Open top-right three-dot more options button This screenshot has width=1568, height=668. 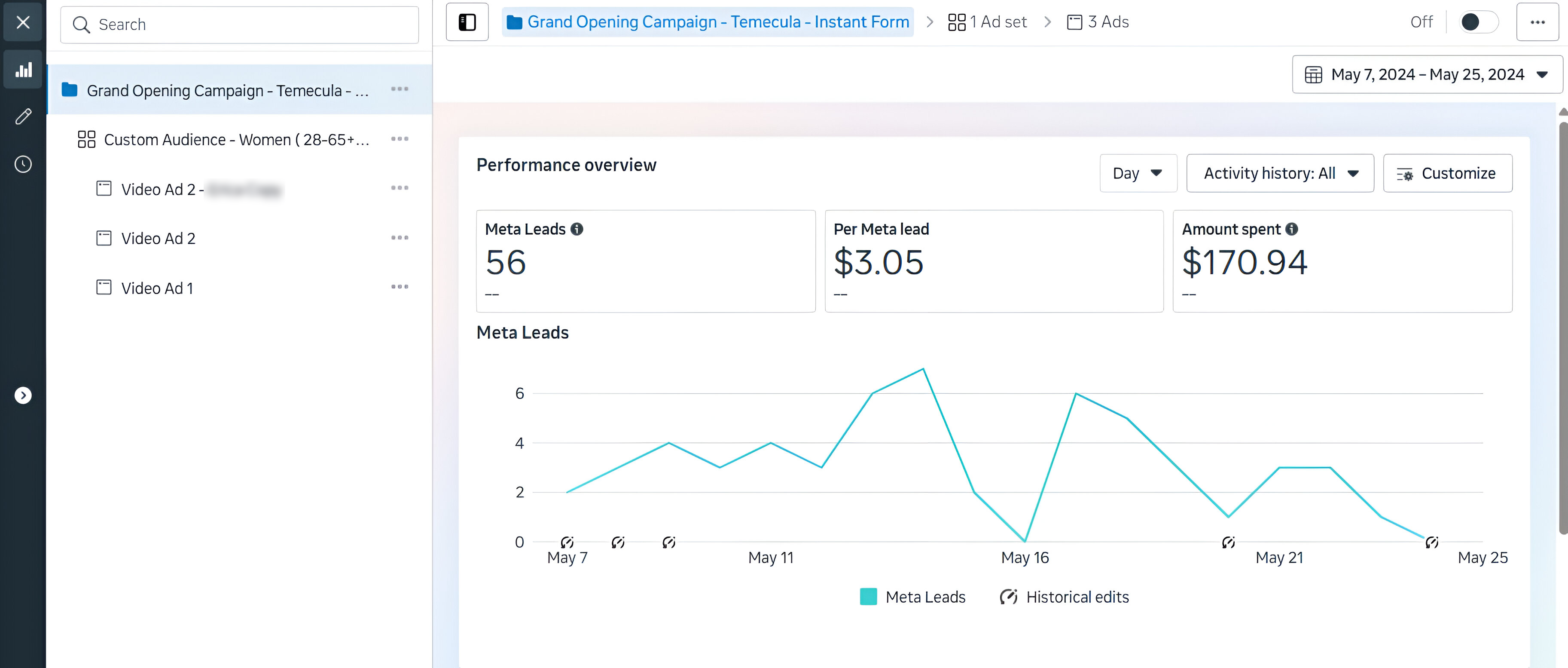coord(1537,22)
